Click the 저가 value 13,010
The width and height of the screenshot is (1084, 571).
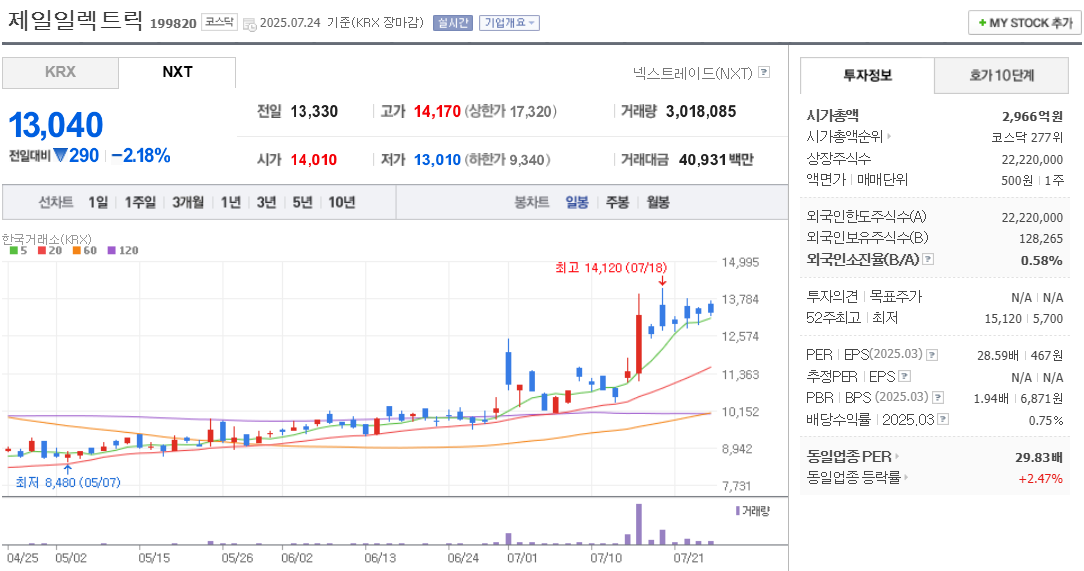[x=437, y=160]
